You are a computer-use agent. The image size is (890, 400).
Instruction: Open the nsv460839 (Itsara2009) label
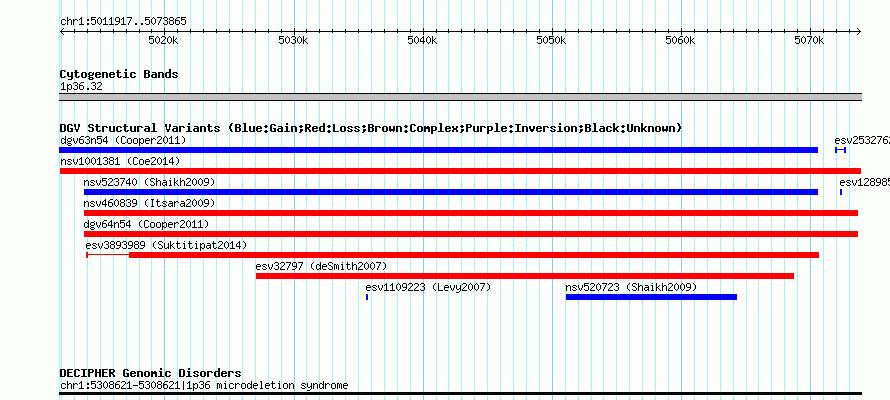(x=149, y=203)
